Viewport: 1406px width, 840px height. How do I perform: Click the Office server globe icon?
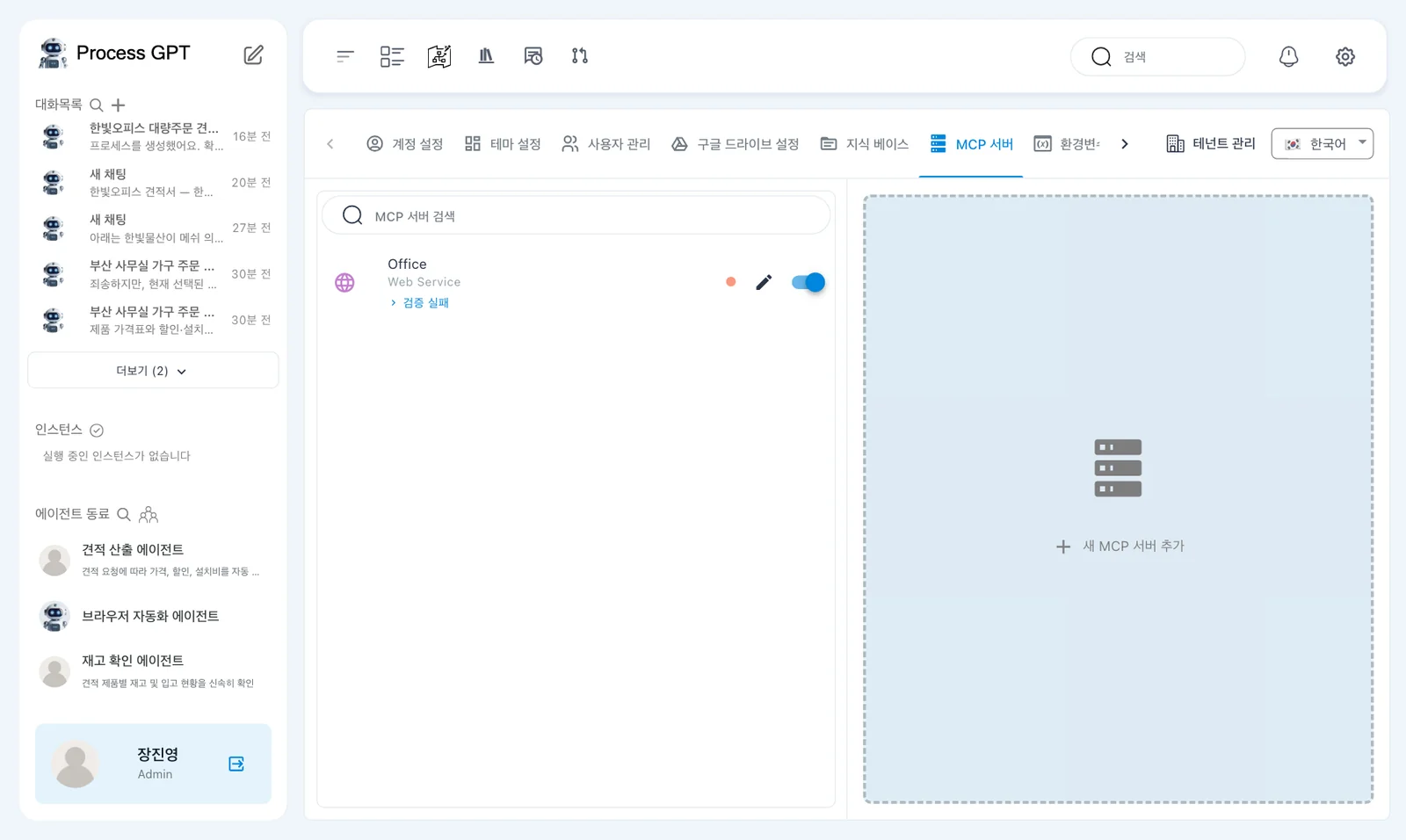pos(344,283)
